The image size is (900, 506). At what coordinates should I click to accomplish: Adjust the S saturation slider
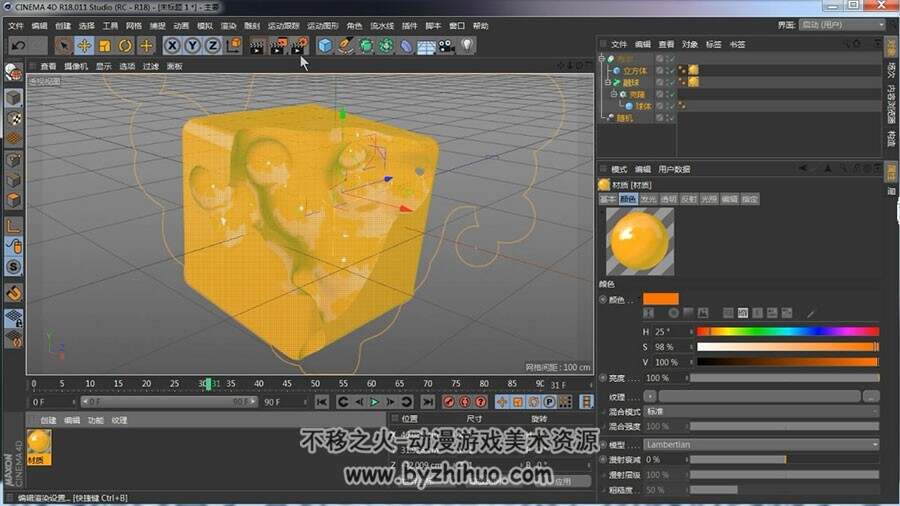[x=788, y=347]
